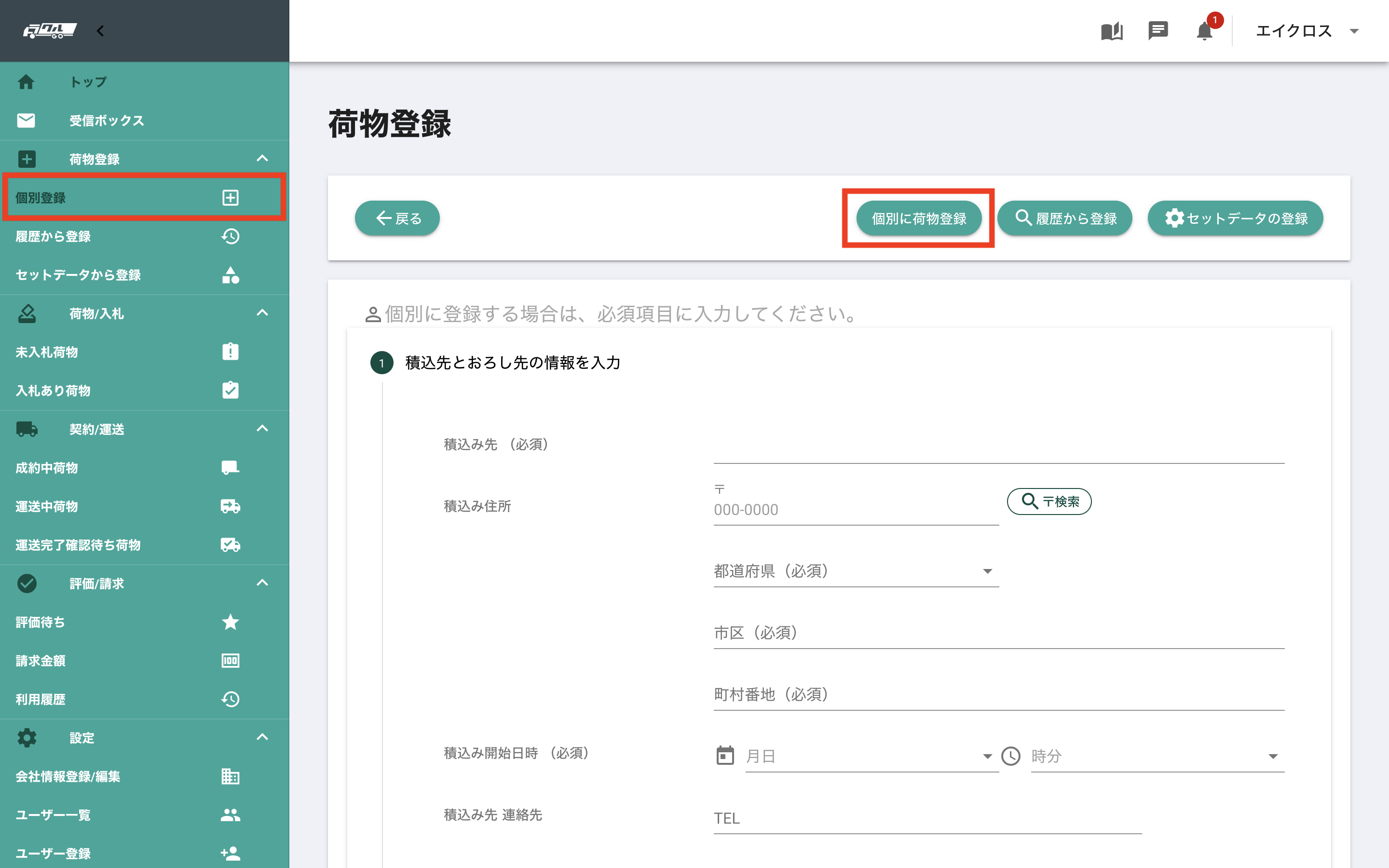Collapse the 荷物登録 sidebar section
The height and width of the screenshot is (868, 1389).
pos(262,159)
